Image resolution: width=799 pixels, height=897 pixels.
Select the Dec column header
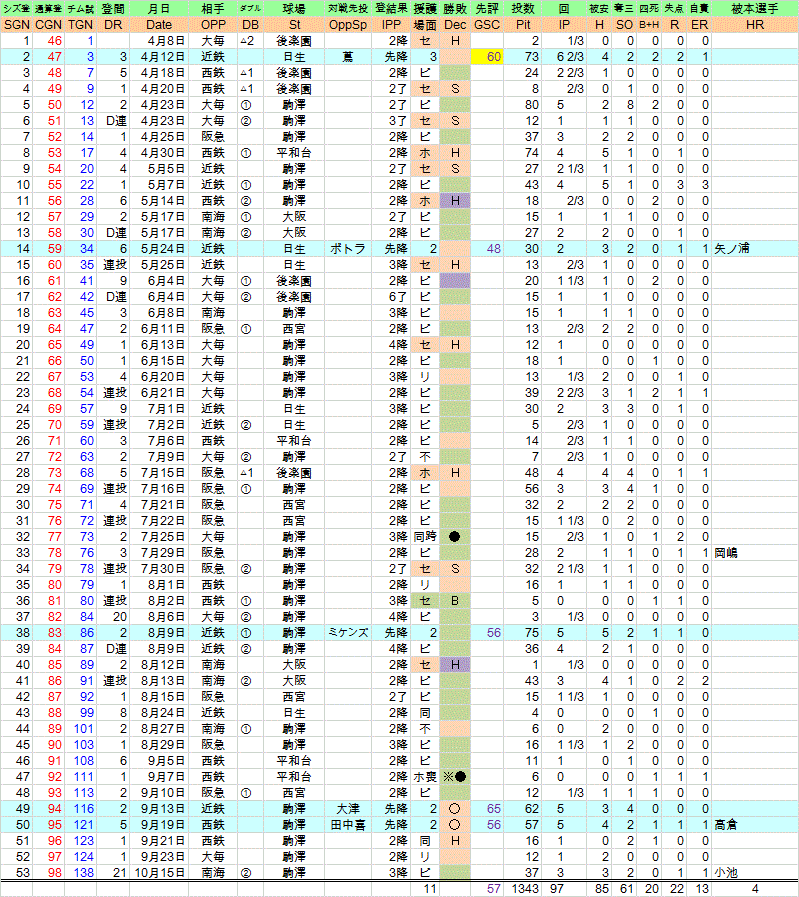(x=455, y=25)
